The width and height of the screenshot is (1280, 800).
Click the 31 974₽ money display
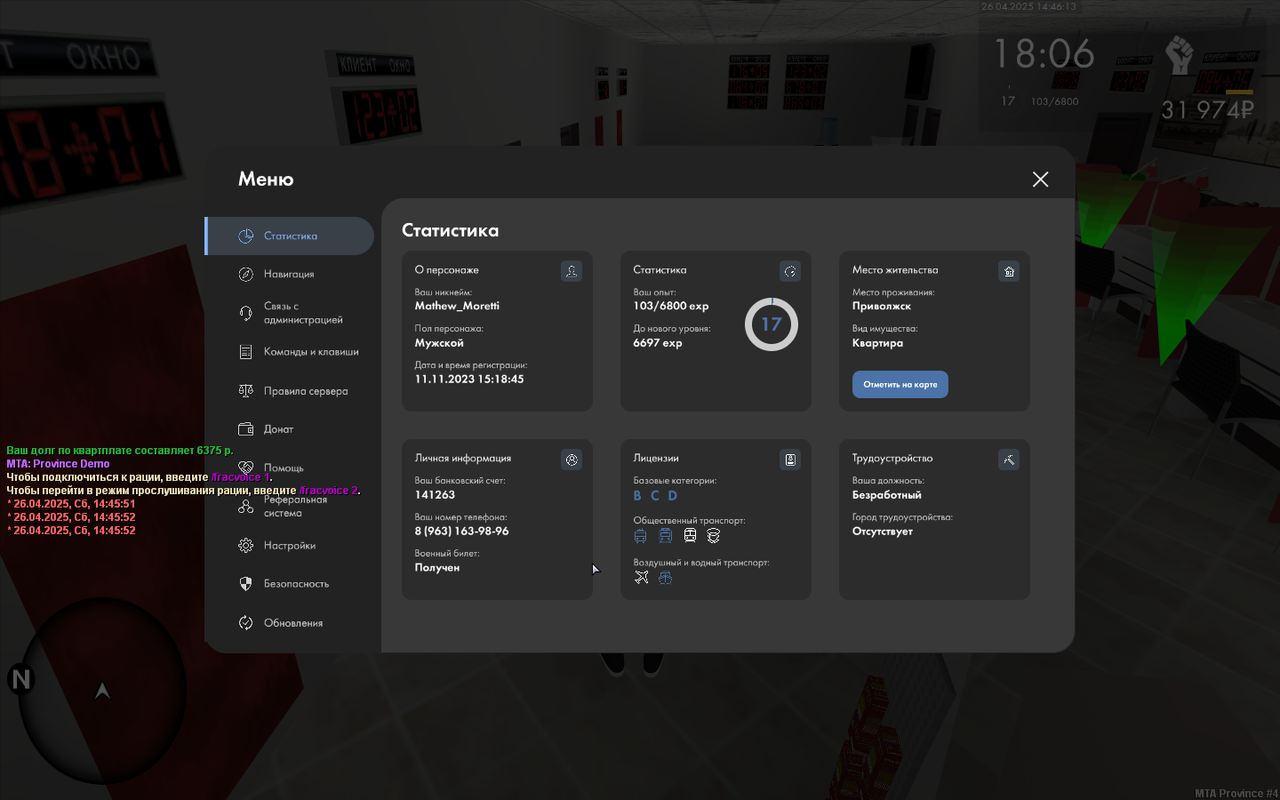[1207, 110]
